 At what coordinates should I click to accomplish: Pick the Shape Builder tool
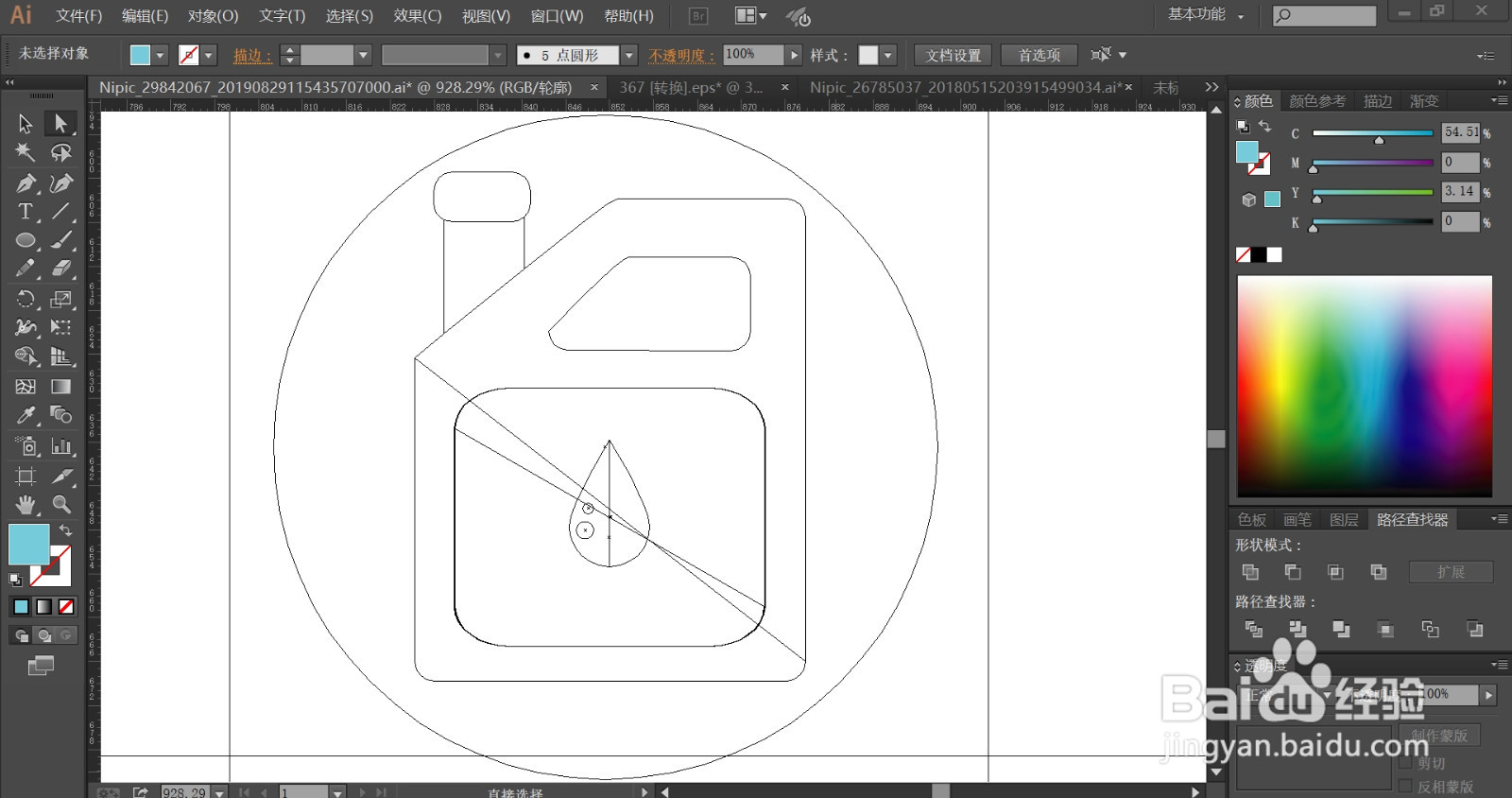tap(26, 356)
